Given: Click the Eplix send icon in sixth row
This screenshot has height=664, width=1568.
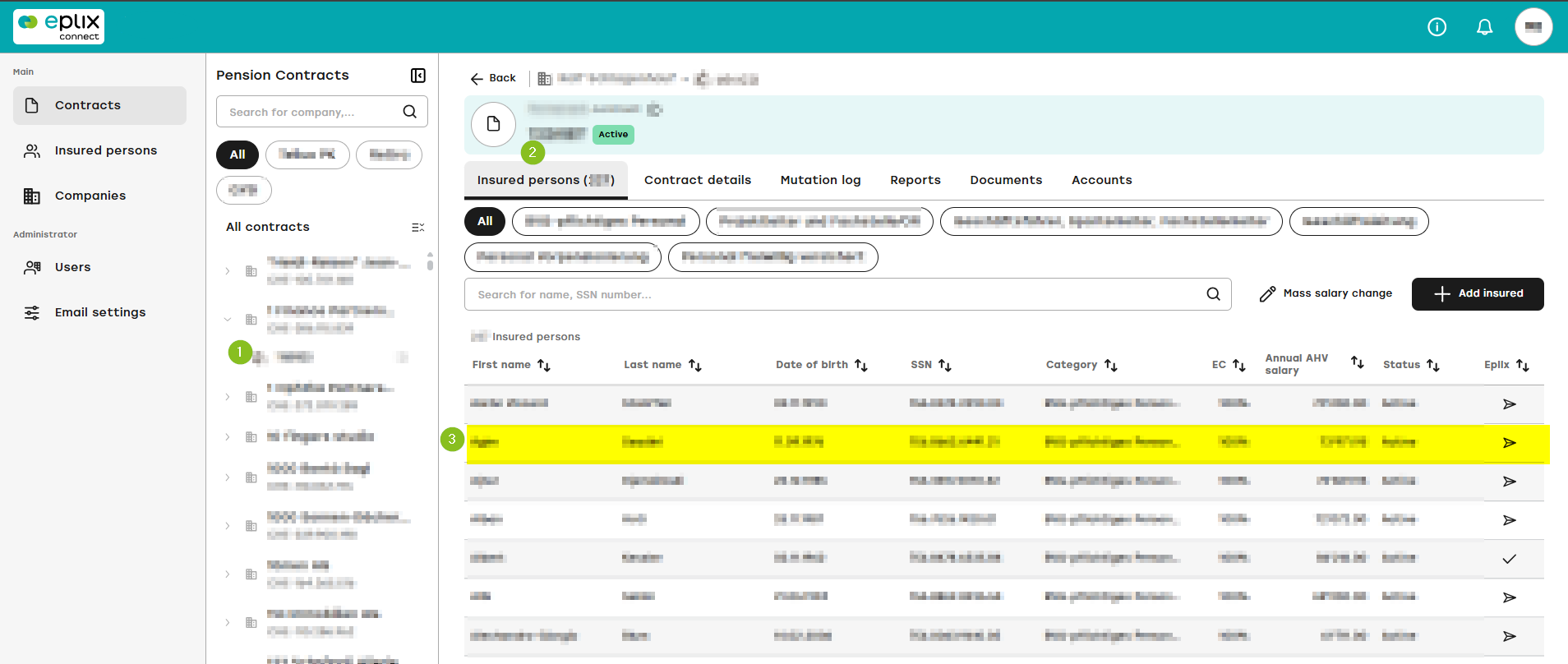Looking at the screenshot, I should point(1510,597).
